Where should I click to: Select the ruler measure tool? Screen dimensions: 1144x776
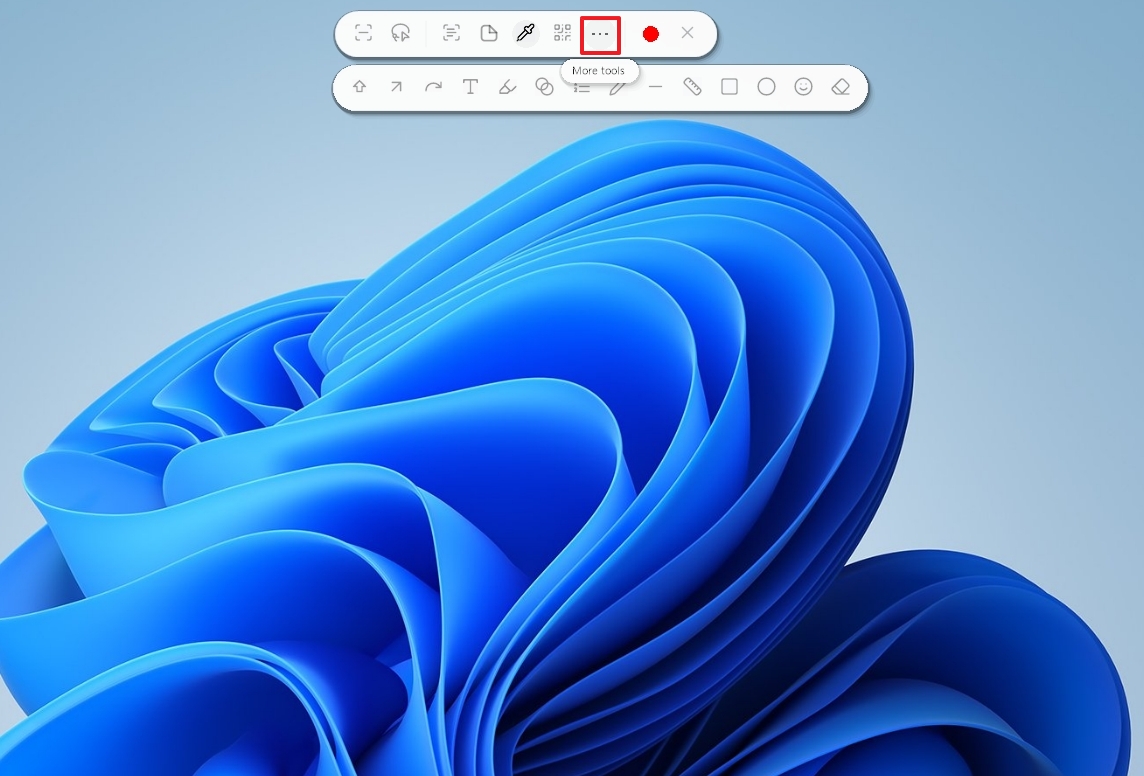(692, 87)
